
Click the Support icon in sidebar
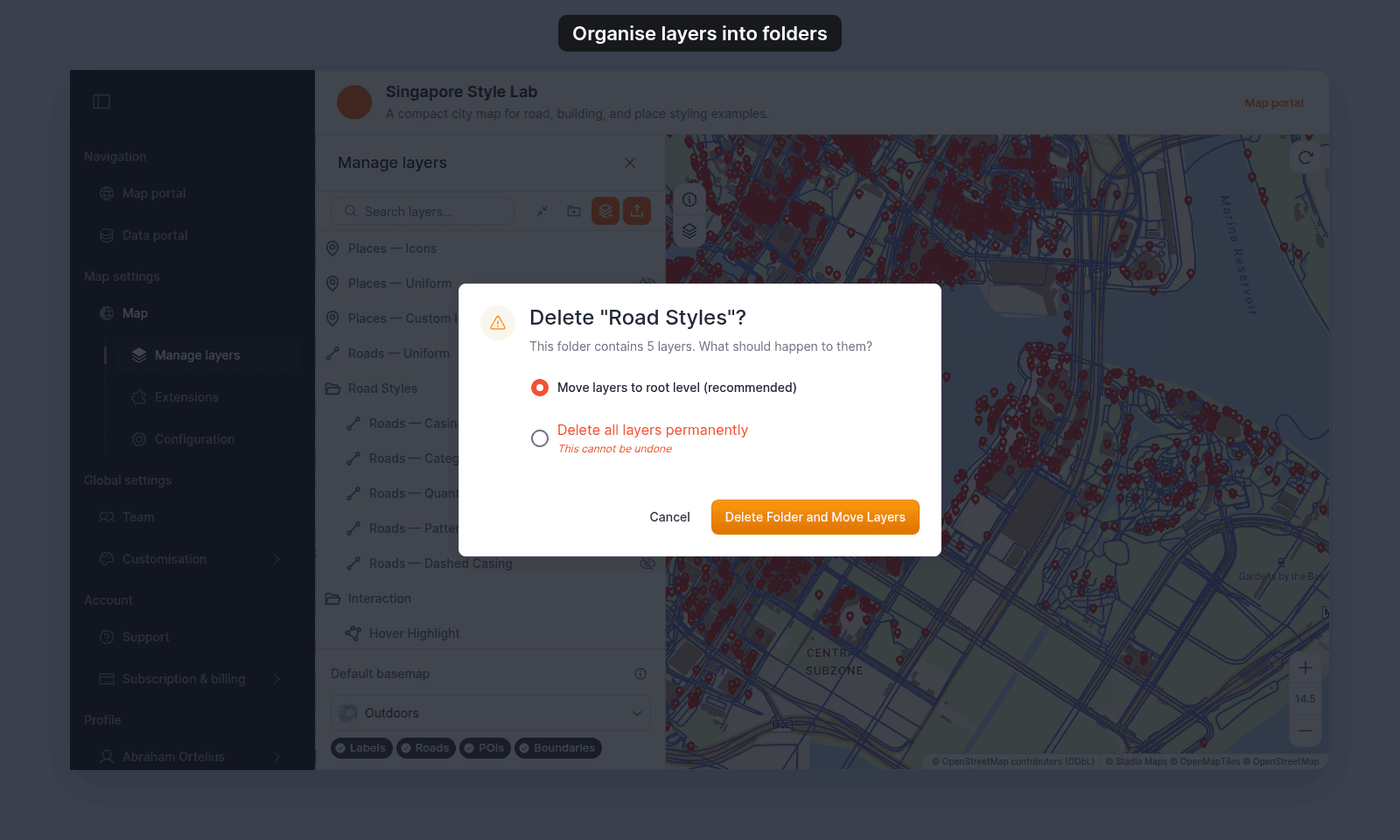107,637
